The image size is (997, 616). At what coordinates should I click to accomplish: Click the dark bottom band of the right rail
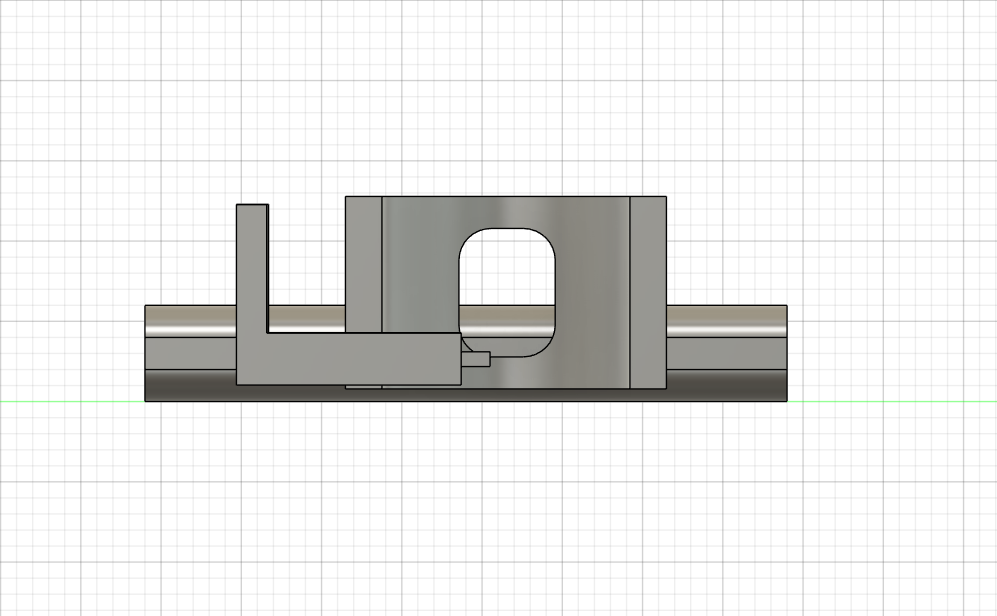tap(725, 385)
